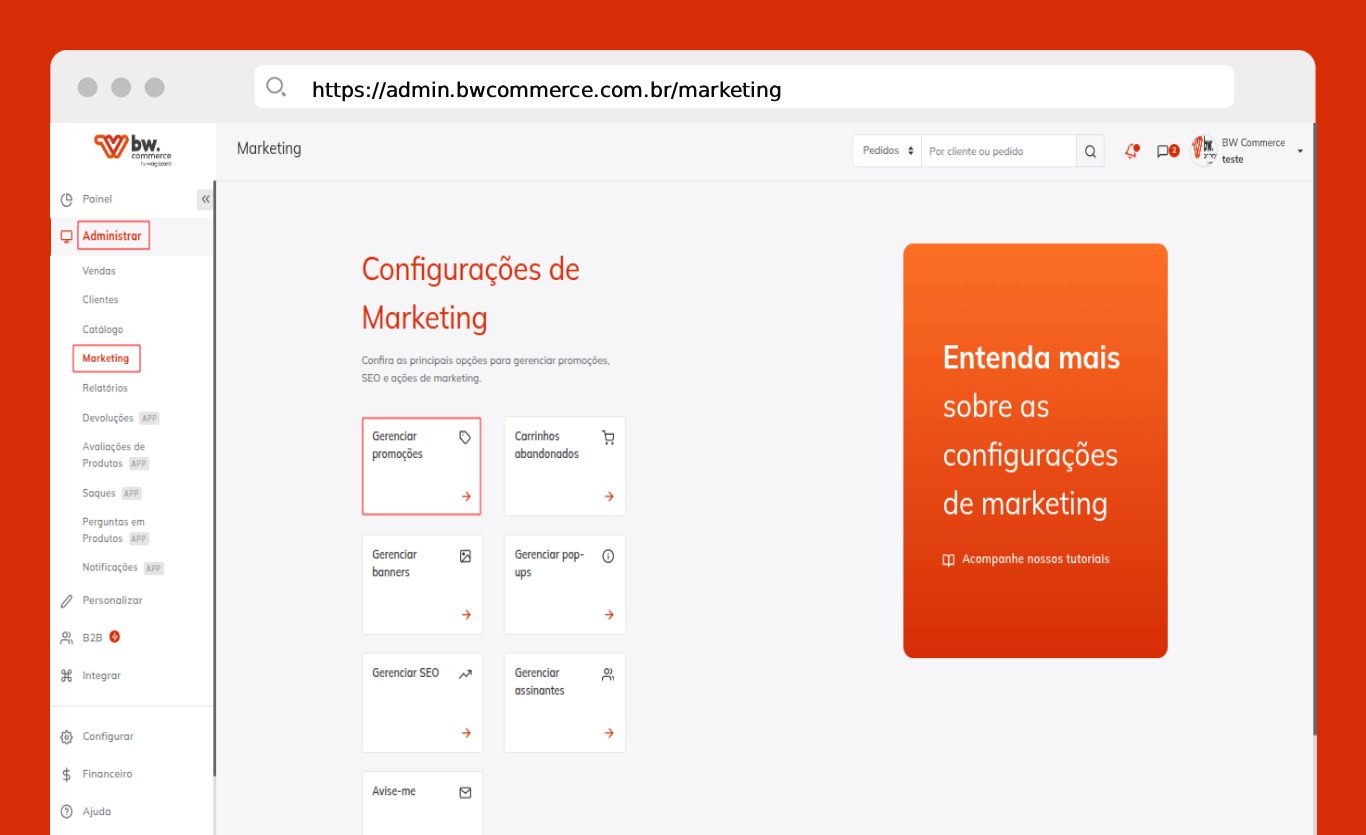
Task: Click the B2B people icon
Action: pyautogui.click(x=67, y=638)
